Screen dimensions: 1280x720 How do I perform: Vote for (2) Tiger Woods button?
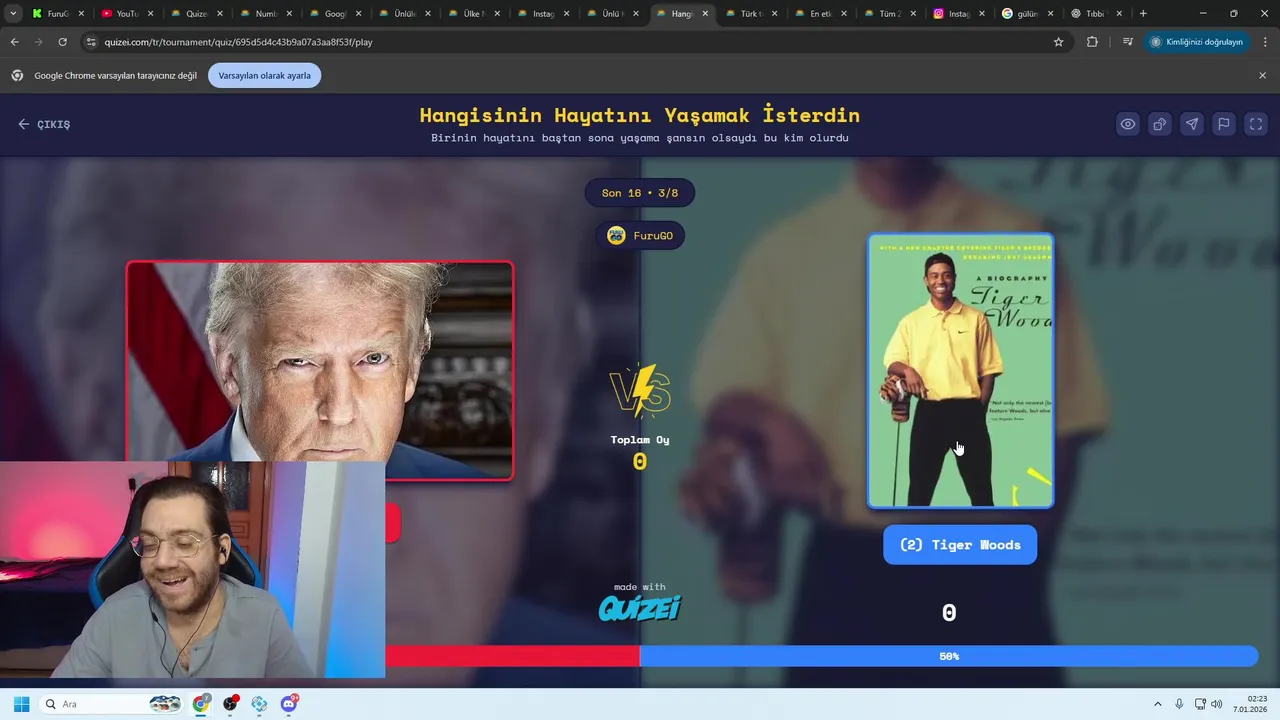point(960,545)
